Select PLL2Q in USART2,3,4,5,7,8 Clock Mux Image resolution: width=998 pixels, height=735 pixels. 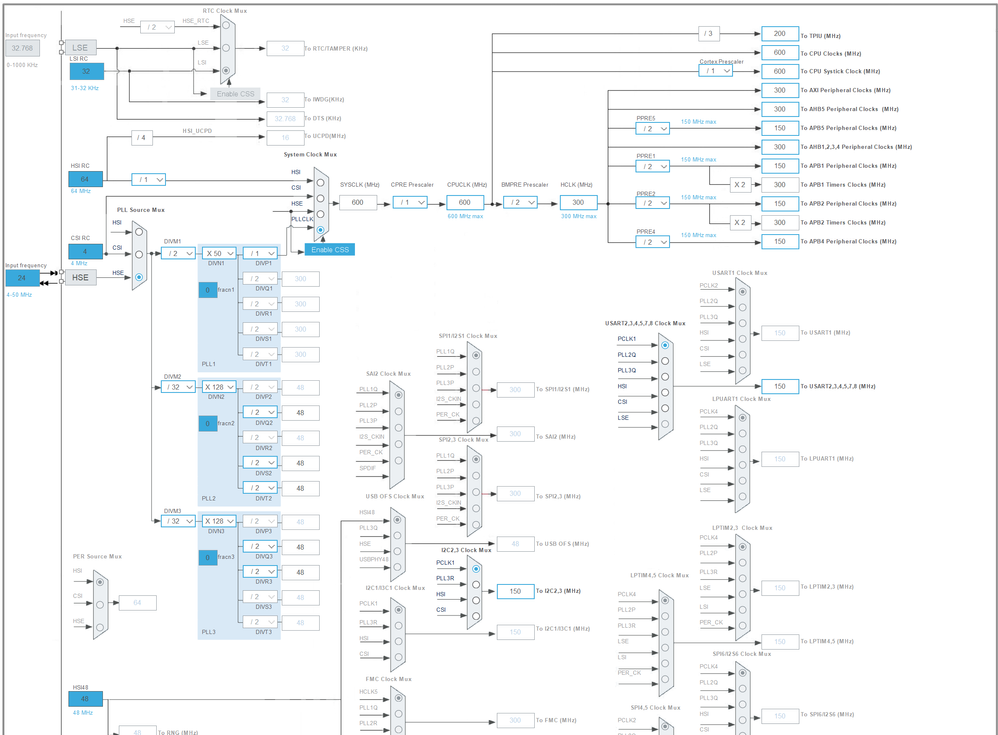click(x=665, y=361)
